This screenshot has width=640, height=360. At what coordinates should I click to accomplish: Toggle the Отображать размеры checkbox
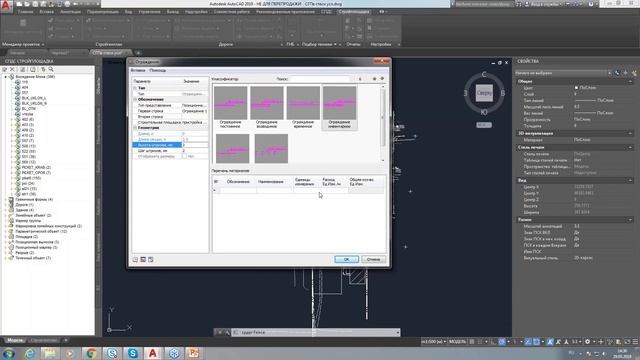point(184,156)
